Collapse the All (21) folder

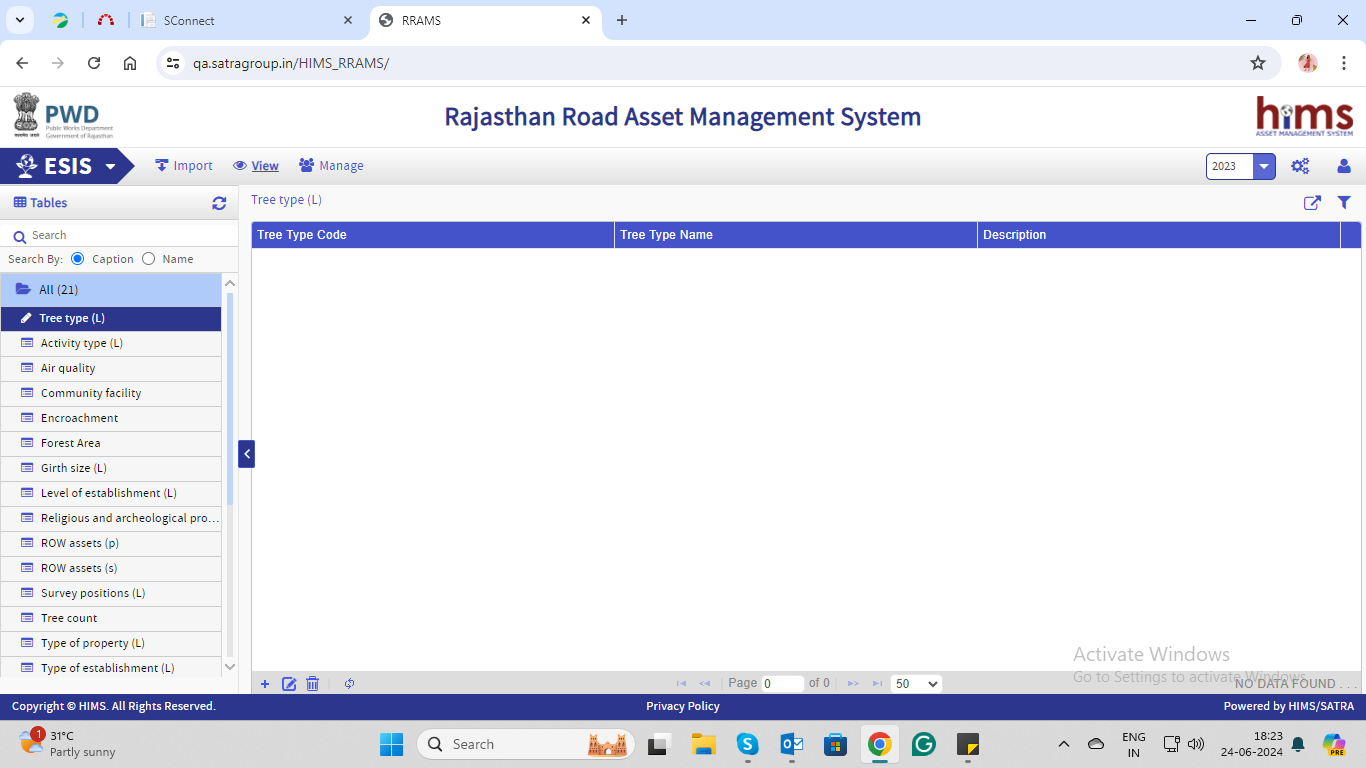tap(110, 290)
